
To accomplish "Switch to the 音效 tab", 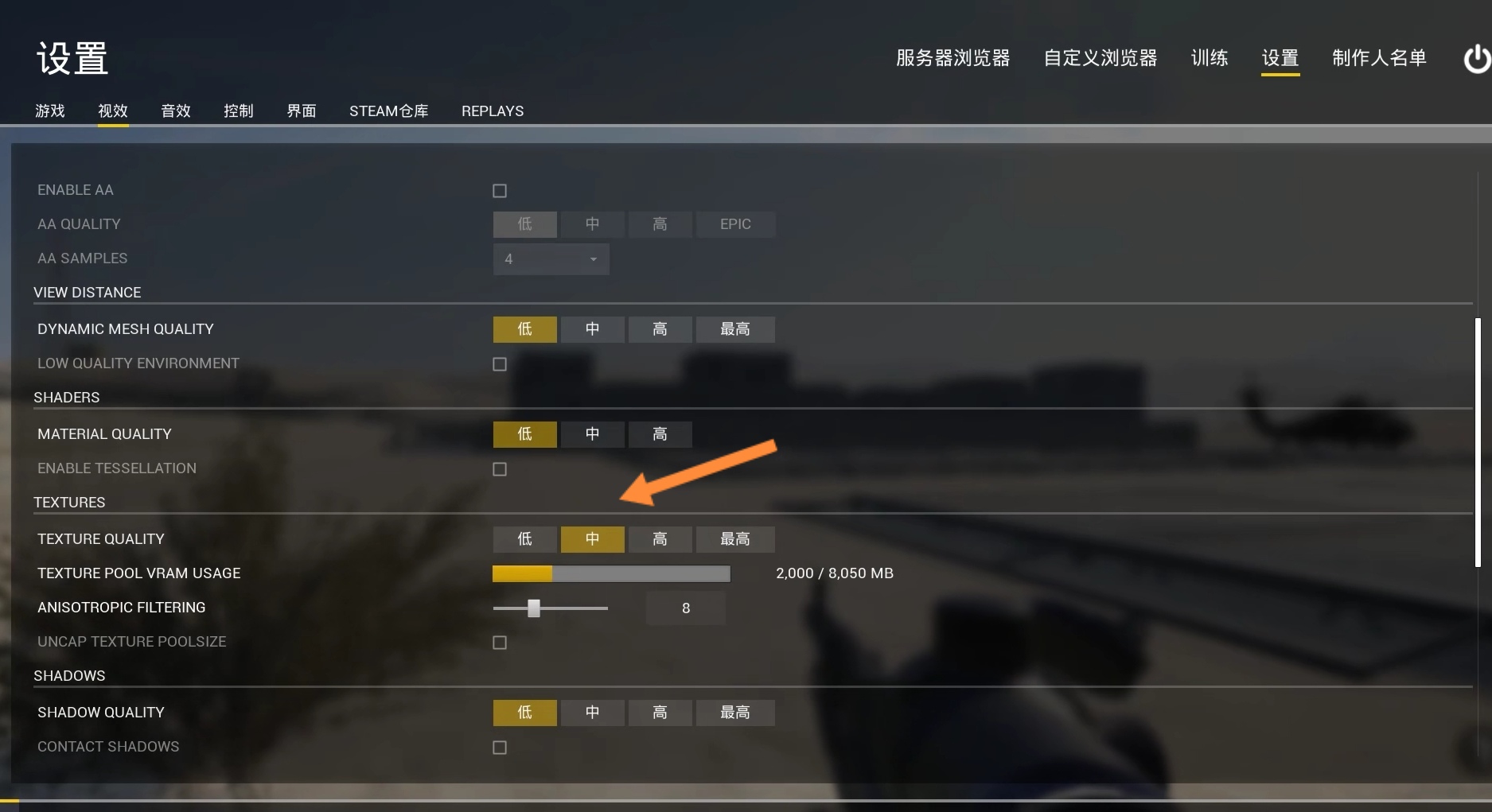I will (x=176, y=111).
